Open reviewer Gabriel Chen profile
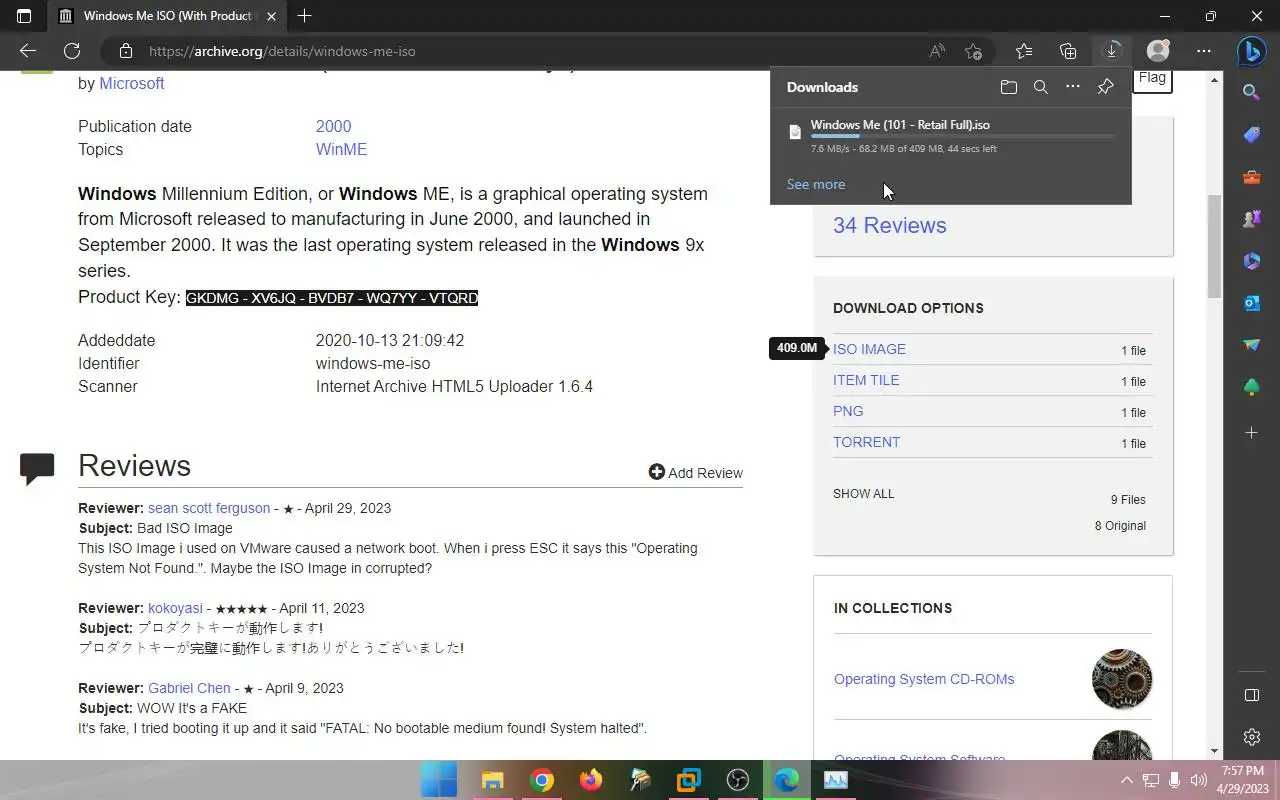The image size is (1280, 800). 189,688
